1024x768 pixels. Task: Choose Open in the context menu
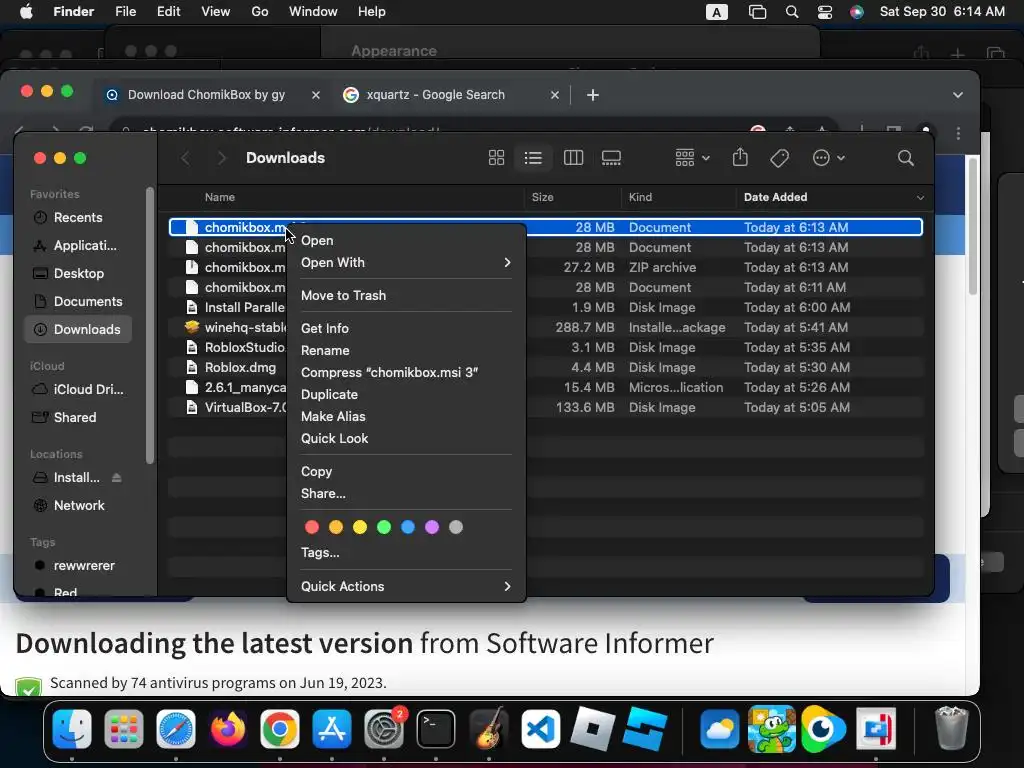pos(406,240)
